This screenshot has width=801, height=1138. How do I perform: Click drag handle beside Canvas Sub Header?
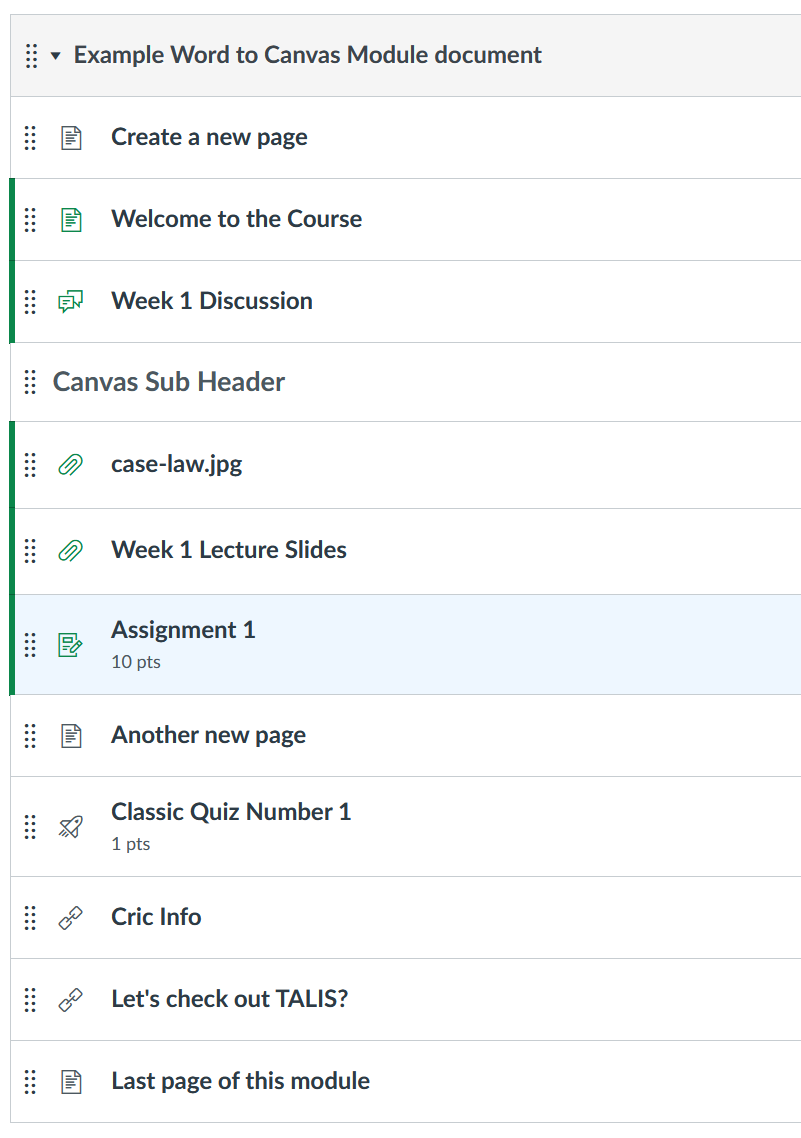tap(30, 382)
